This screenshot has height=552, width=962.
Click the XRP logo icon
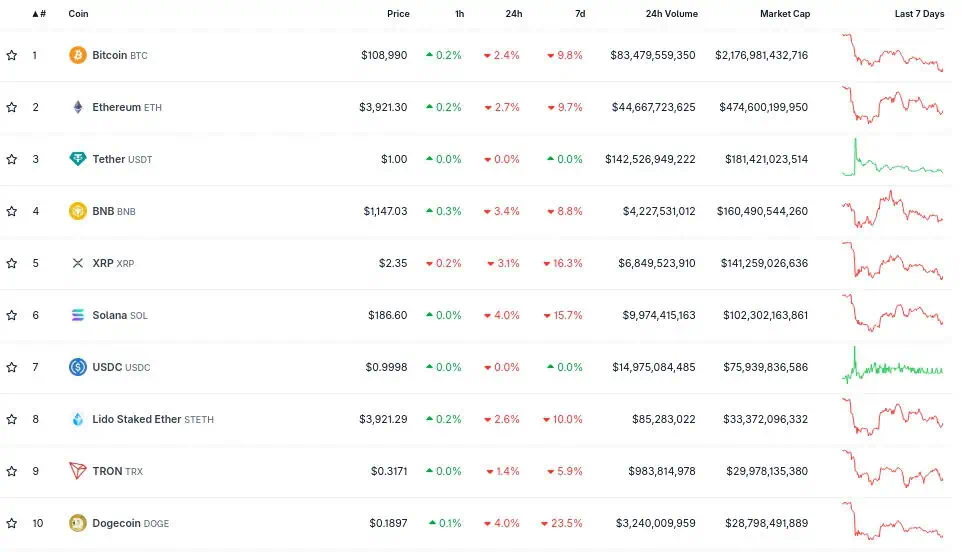(x=77, y=263)
